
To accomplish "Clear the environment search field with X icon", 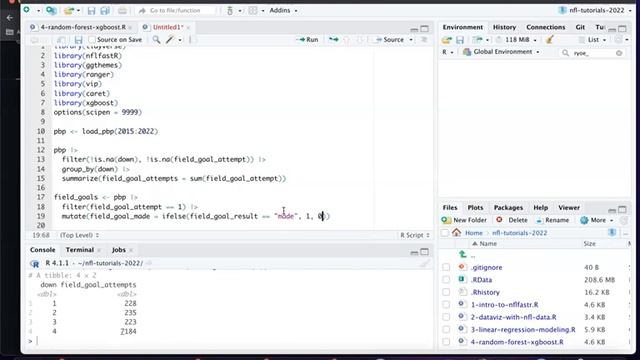I will [x=619, y=53].
